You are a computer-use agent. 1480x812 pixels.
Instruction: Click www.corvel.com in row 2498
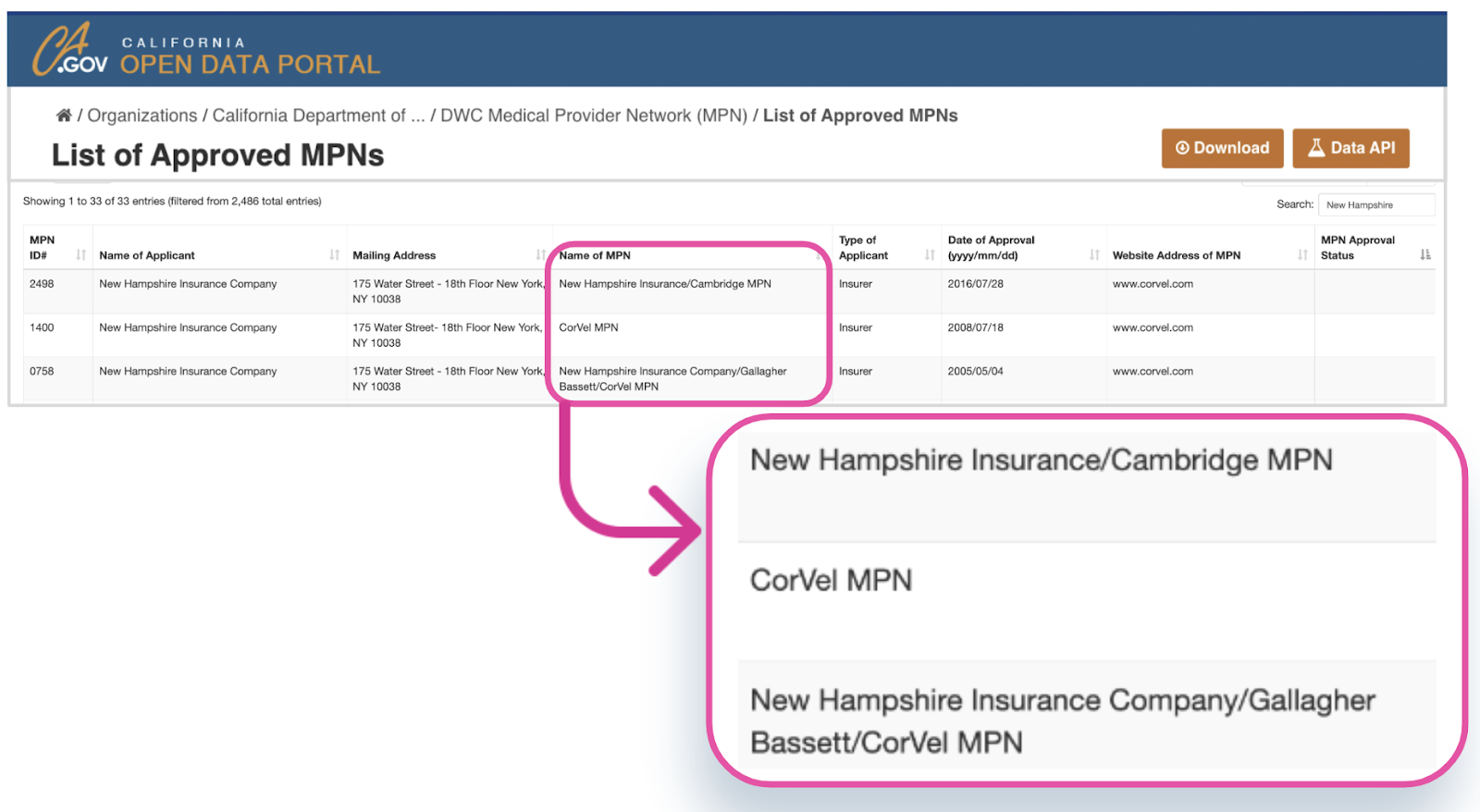coord(1153,284)
